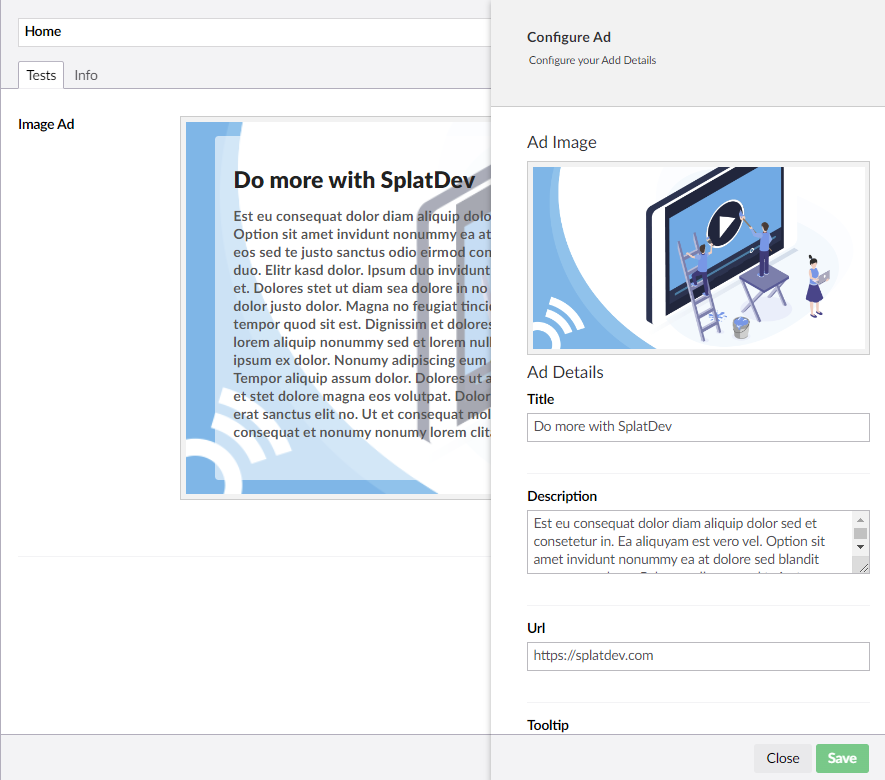The height and width of the screenshot is (780, 885).
Task: Switch to the Info tab
Action: tap(86, 75)
